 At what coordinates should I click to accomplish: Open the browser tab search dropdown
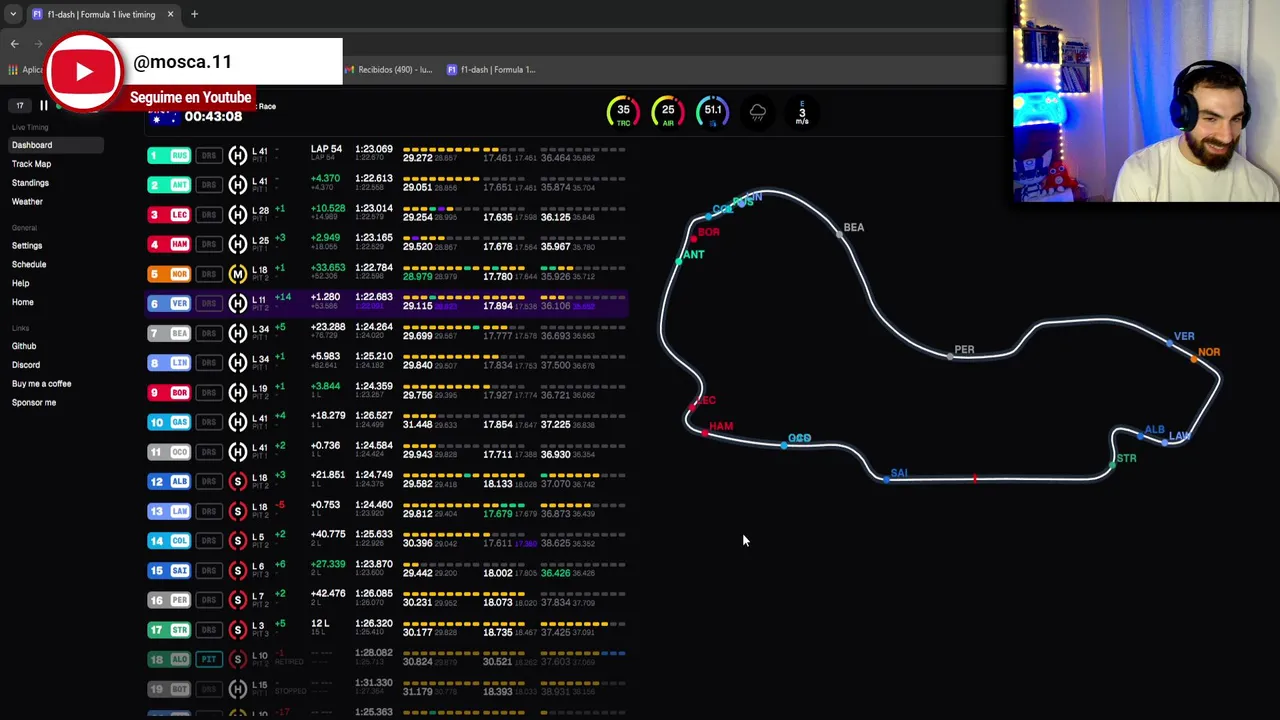[x=13, y=14]
